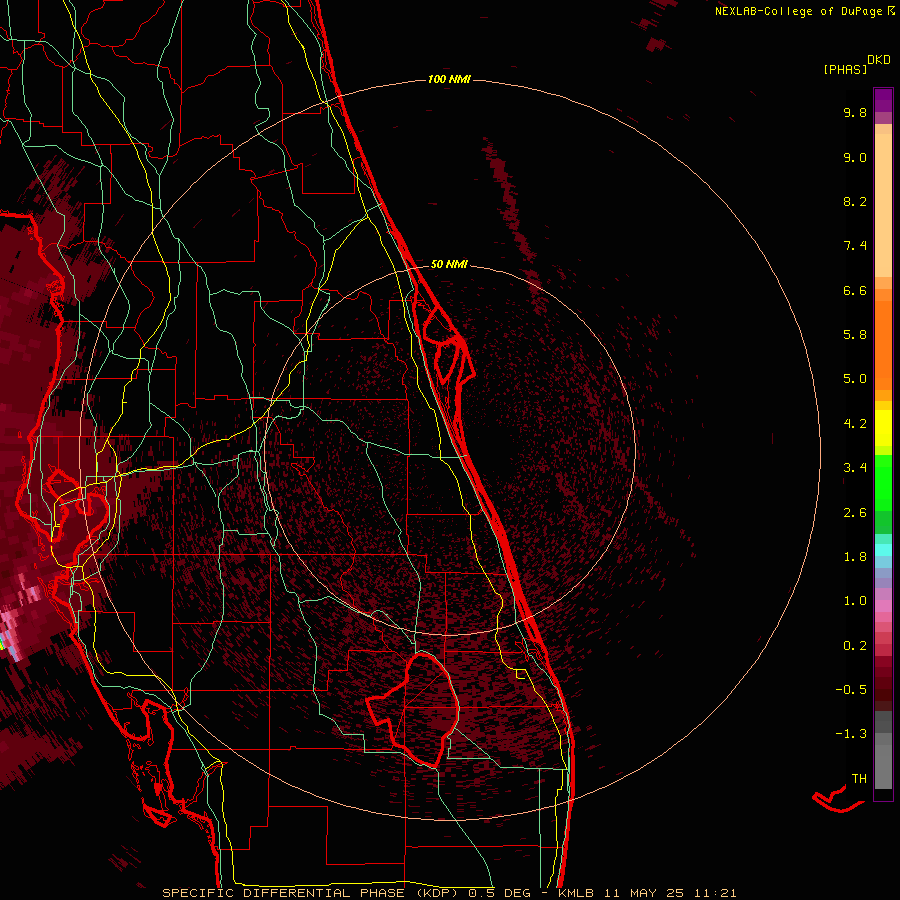
Task: Click the -1.3 value on the color scale
Action: point(851,734)
